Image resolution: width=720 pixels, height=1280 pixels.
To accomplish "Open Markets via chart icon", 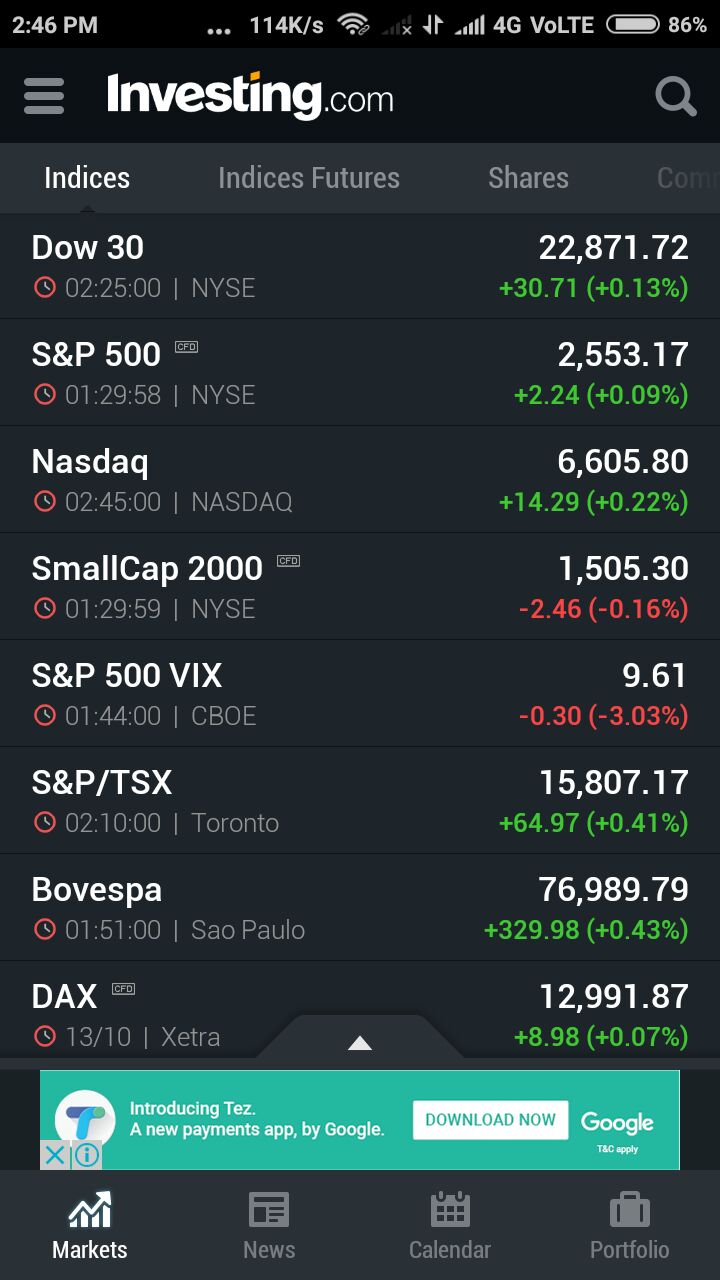I will click(x=90, y=1211).
